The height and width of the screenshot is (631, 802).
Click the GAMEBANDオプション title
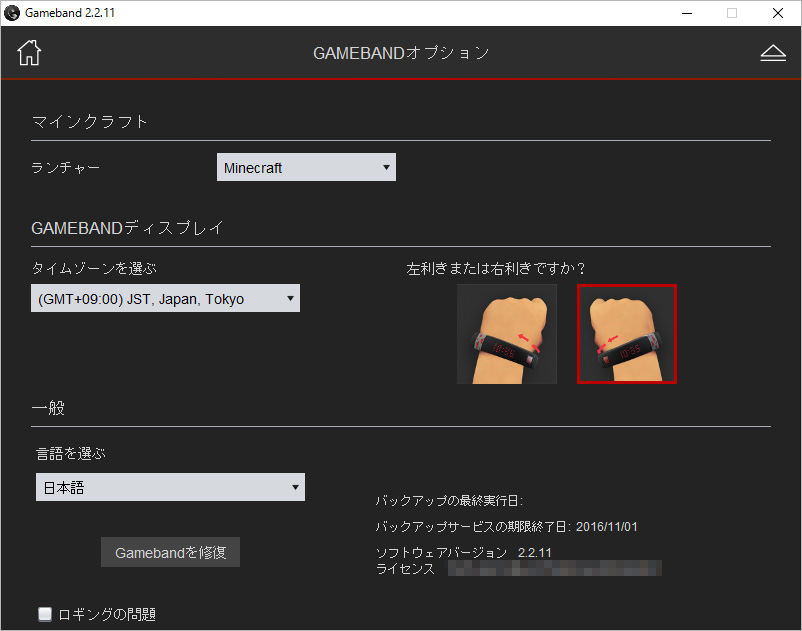coord(401,53)
